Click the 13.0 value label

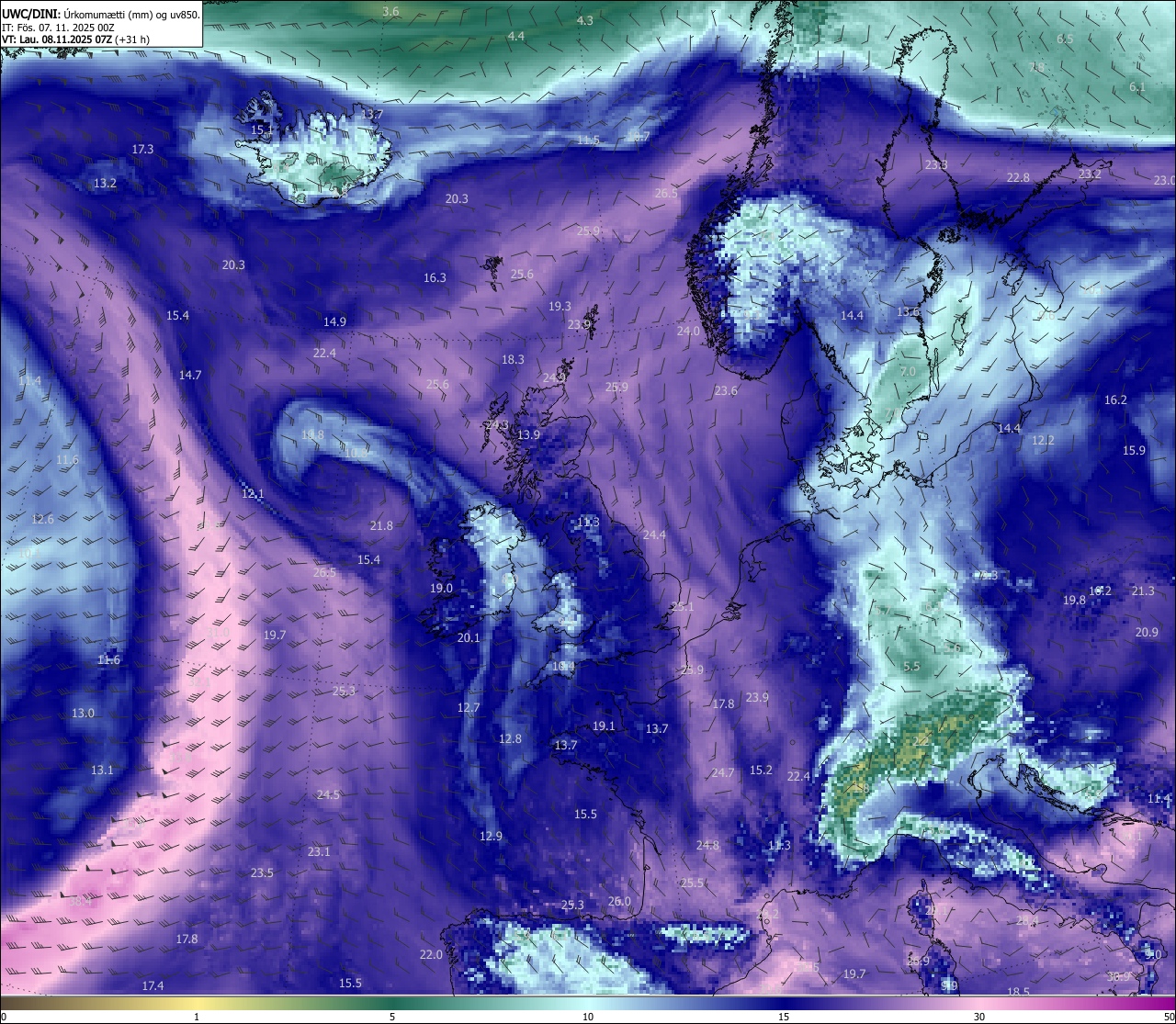[x=83, y=714]
